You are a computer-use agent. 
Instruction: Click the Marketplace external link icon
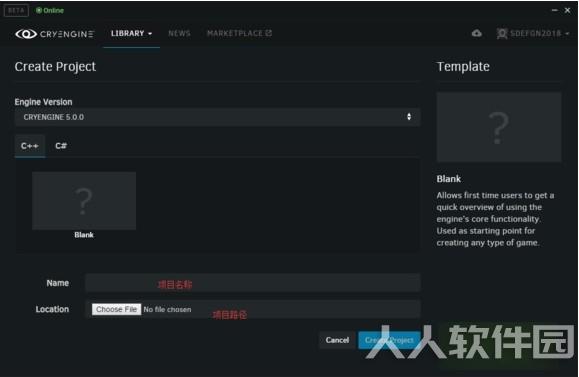coord(269,33)
